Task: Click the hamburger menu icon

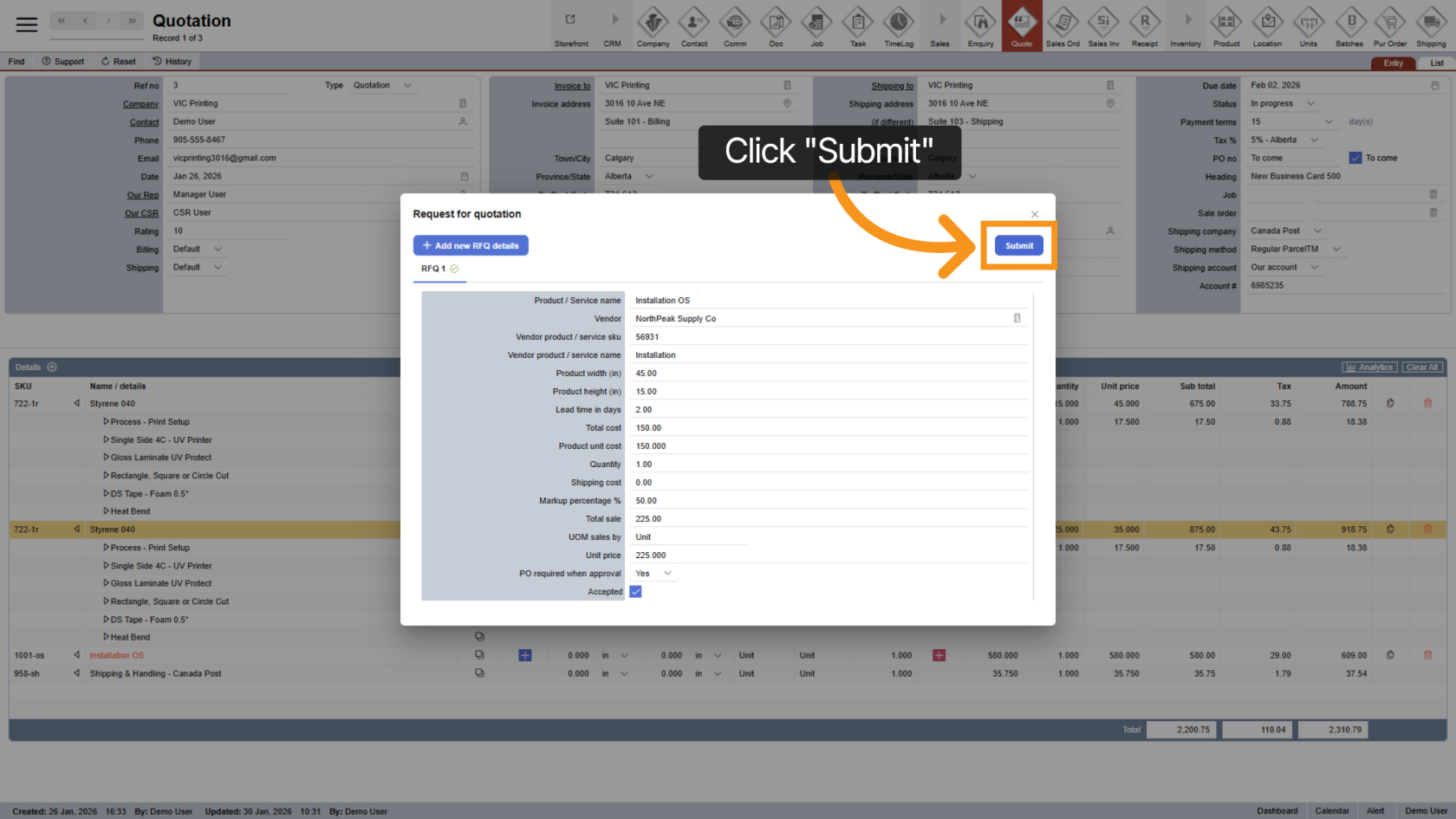Action: [27, 24]
